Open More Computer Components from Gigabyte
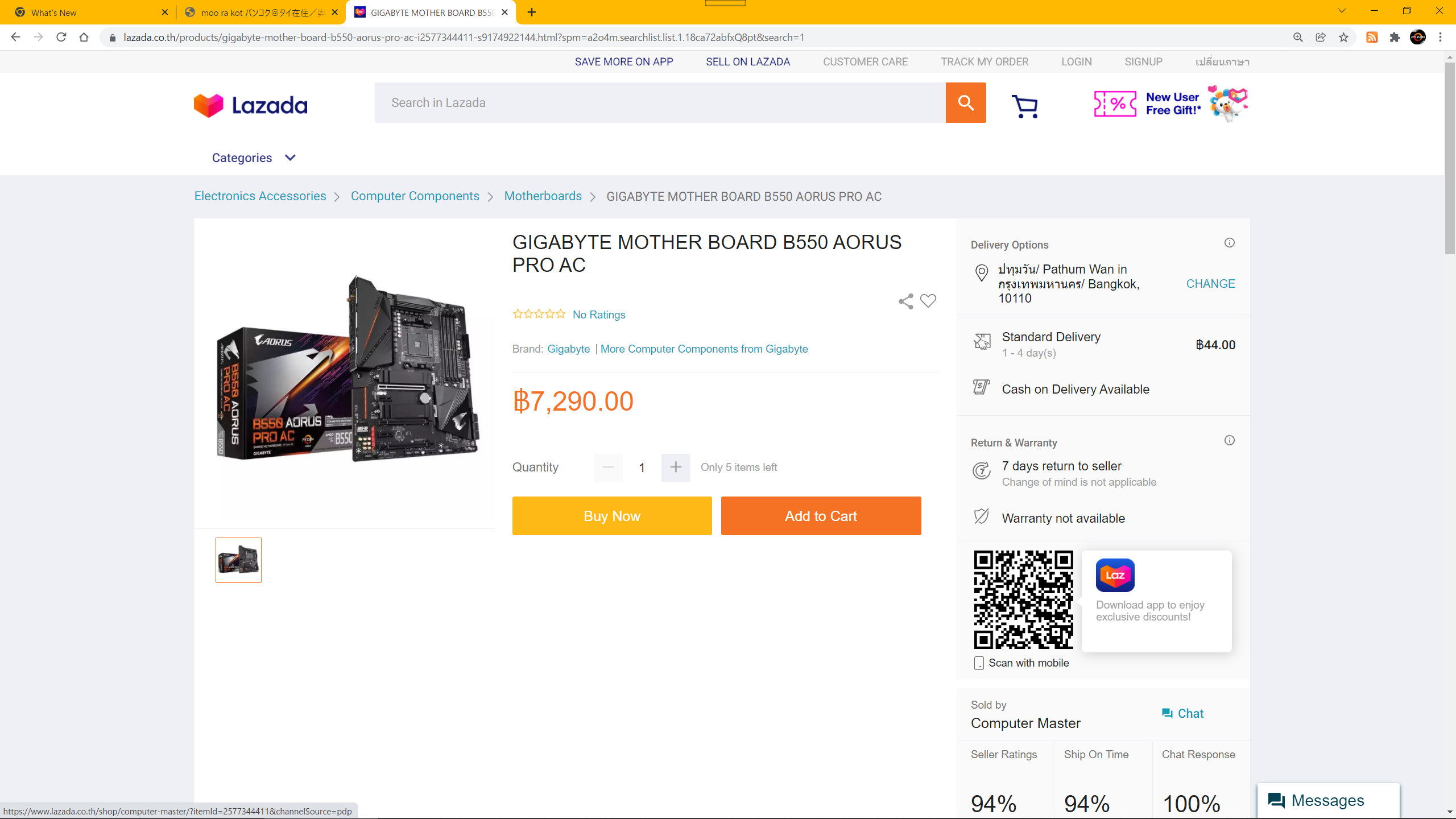This screenshot has height=819, width=1456. point(704,349)
